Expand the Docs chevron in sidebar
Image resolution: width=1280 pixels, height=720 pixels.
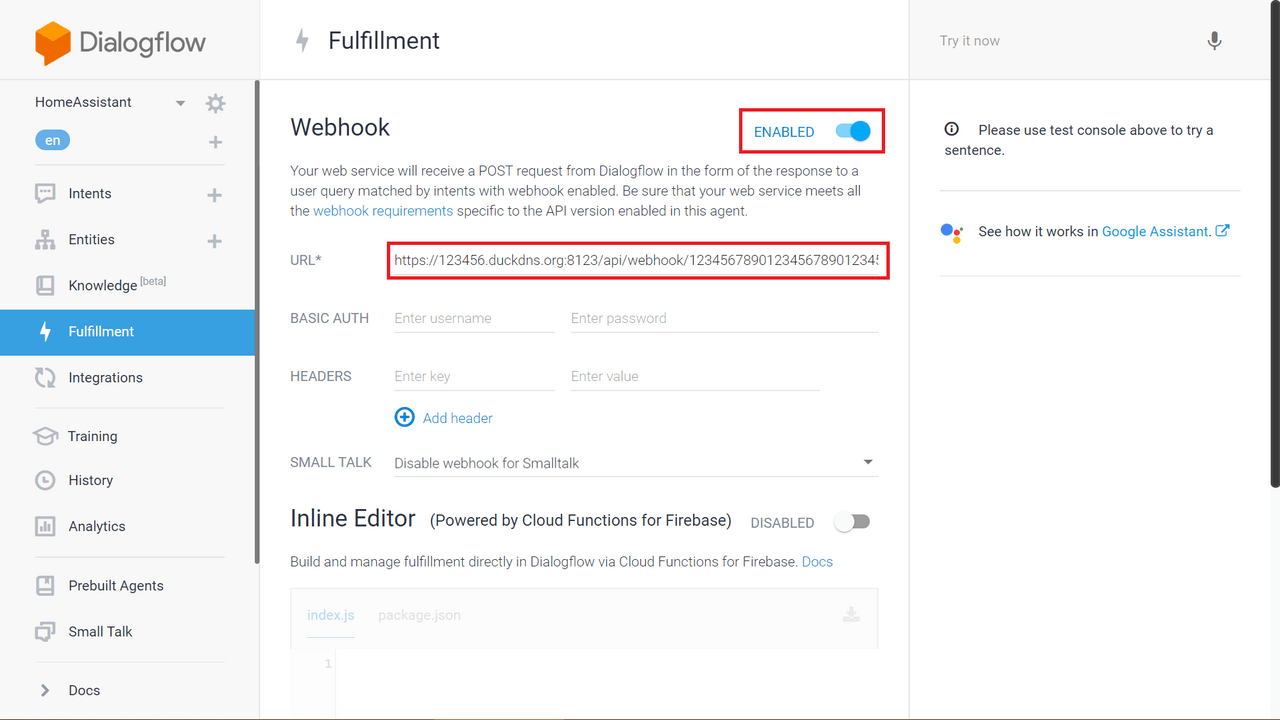[44, 690]
